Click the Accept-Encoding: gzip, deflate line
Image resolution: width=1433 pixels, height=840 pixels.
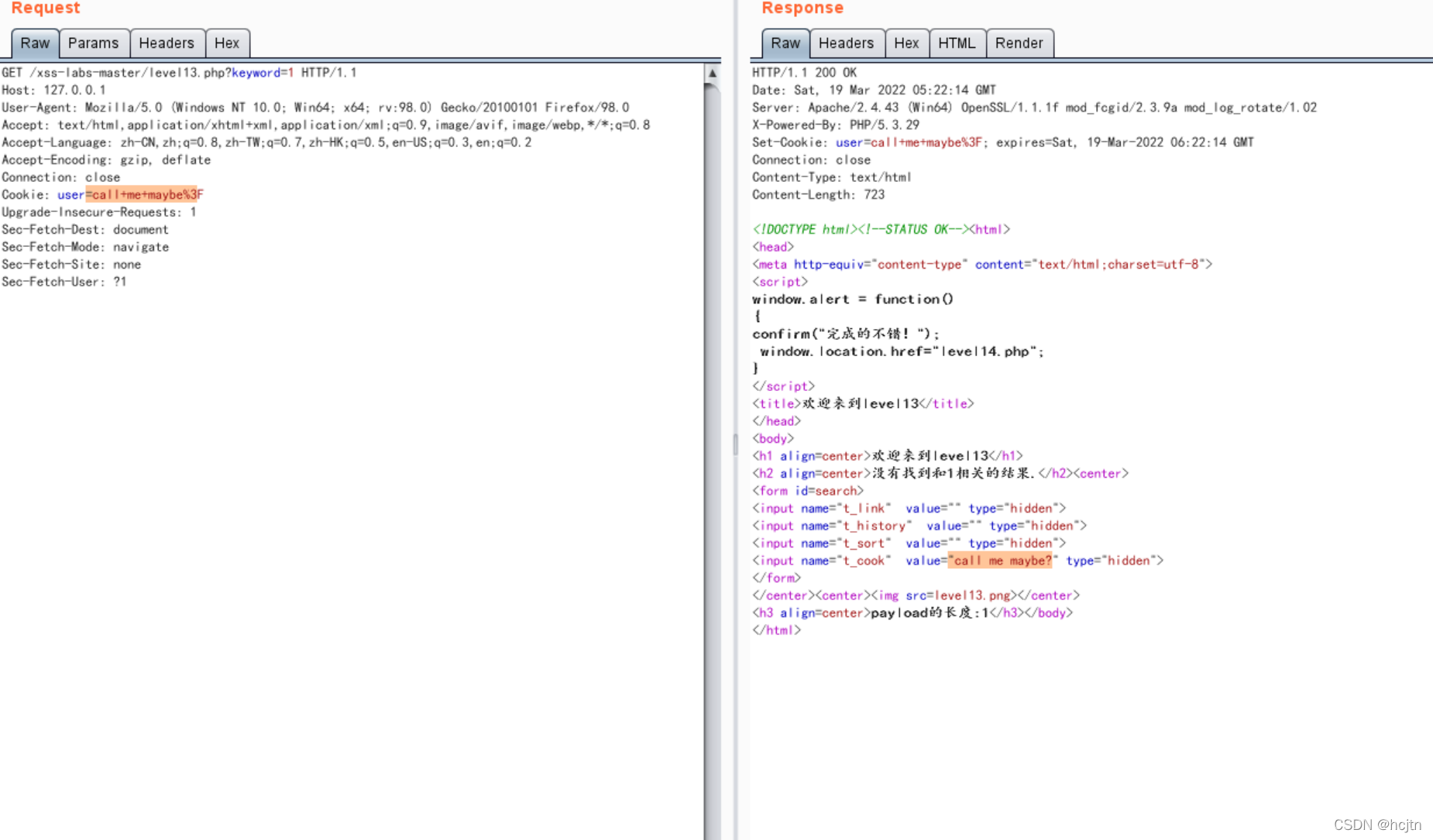[106, 159]
